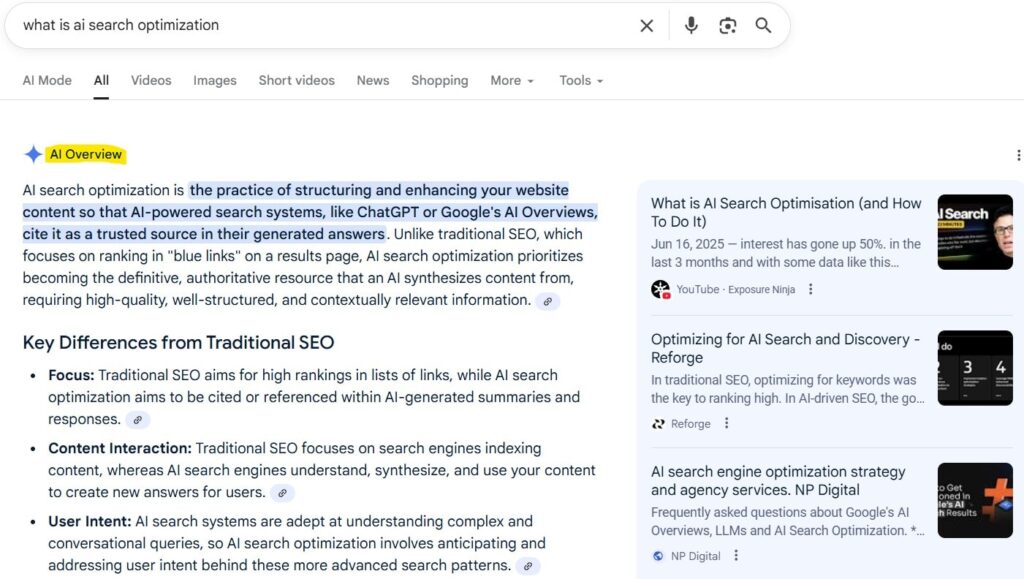This screenshot has width=1024, height=579.
Task: Click source link icon after User Intent bullet
Action: click(x=527, y=566)
